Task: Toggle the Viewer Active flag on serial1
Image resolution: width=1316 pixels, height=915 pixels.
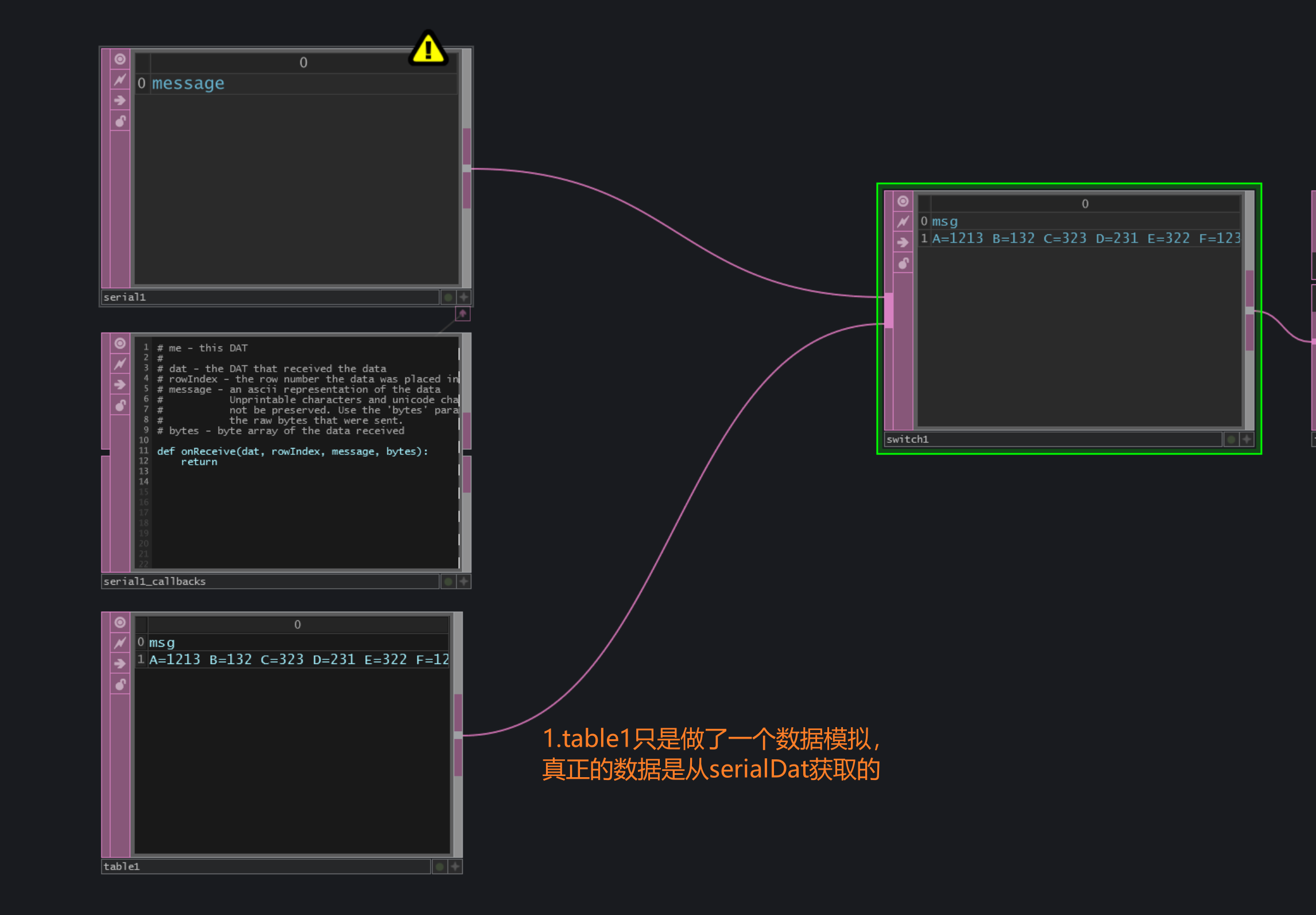Action: (x=120, y=59)
